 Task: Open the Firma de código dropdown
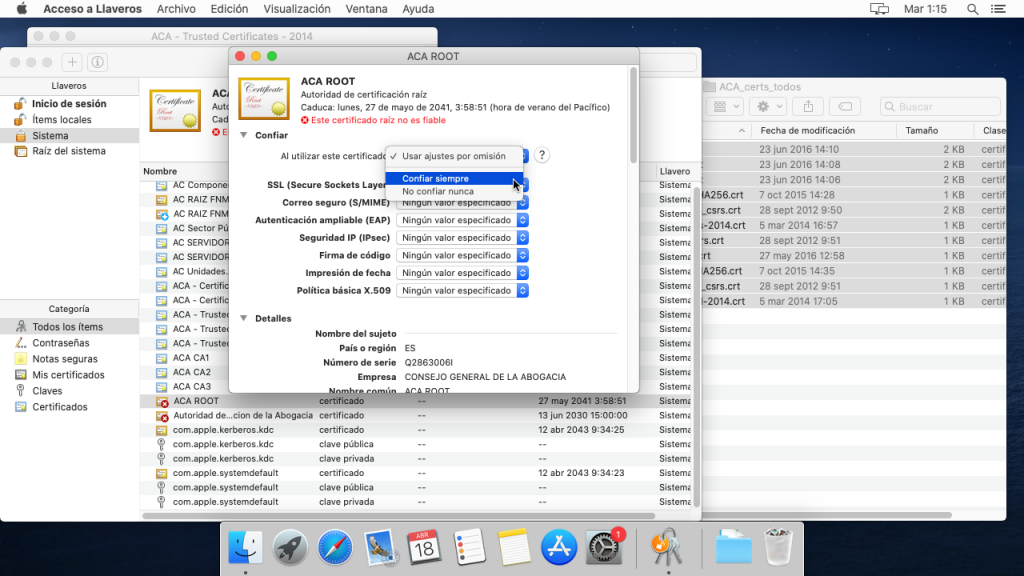462,255
